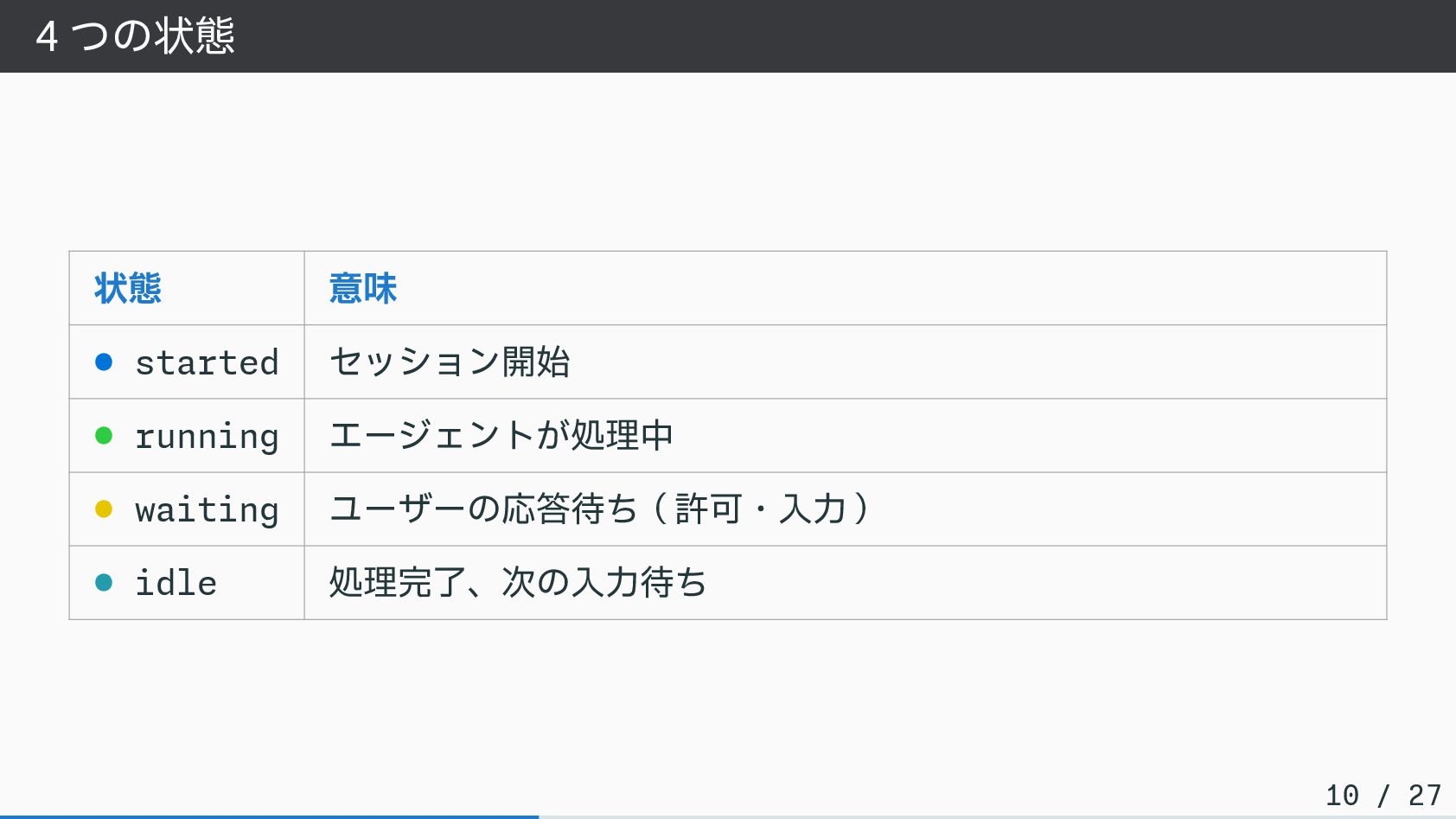Viewport: 1456px width, 819px height.
Task: Click the 状態 column header
Action: tap(128, 289)
